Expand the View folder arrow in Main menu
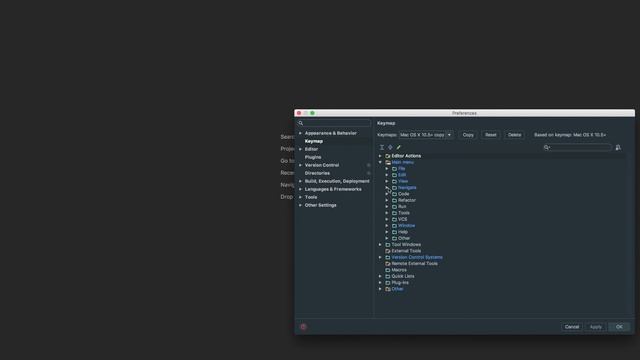Screen dimensions: 640x360 pos(387,181)
